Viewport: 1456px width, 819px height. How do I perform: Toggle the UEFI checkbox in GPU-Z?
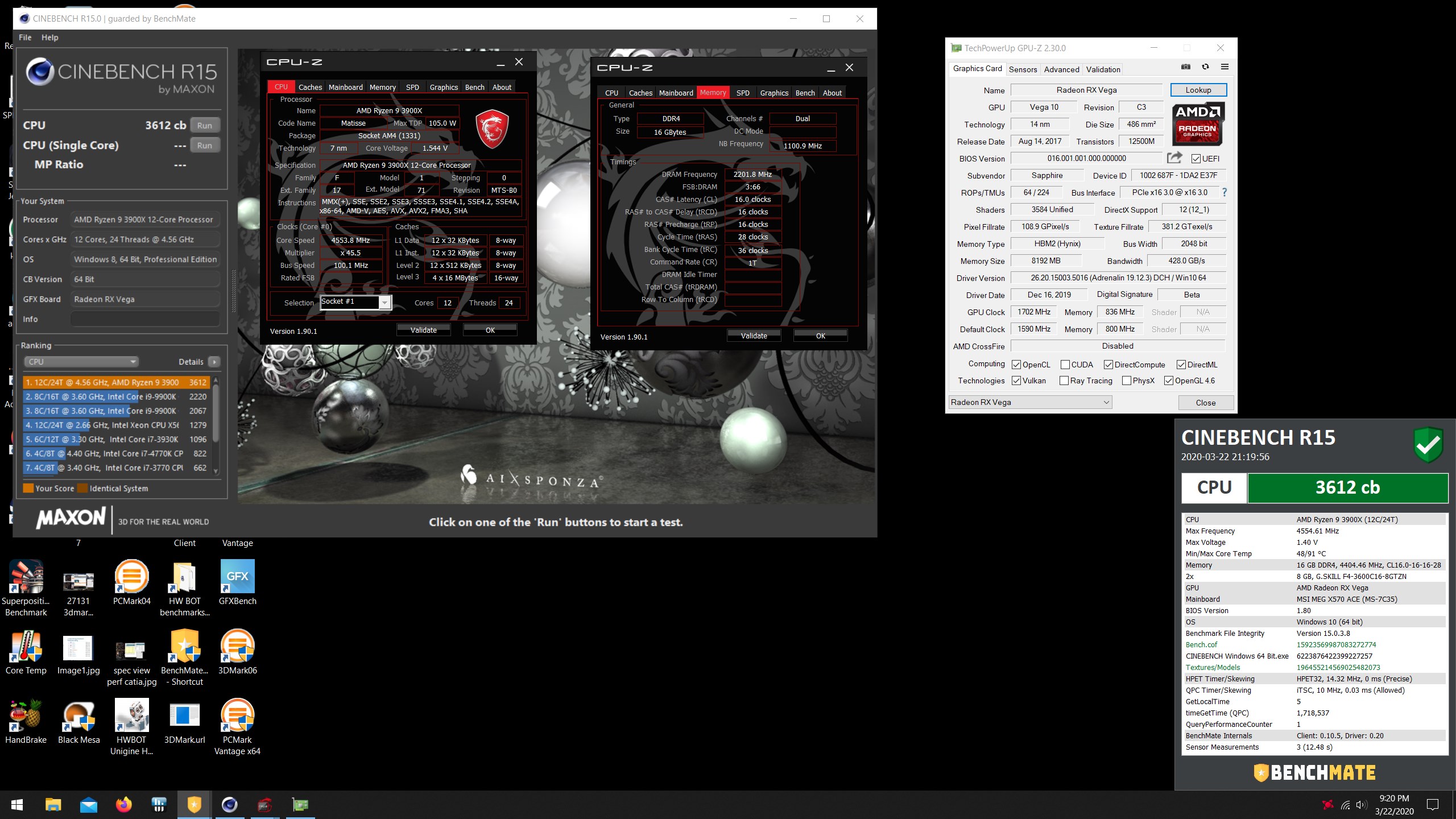[x=1196, y=159]
